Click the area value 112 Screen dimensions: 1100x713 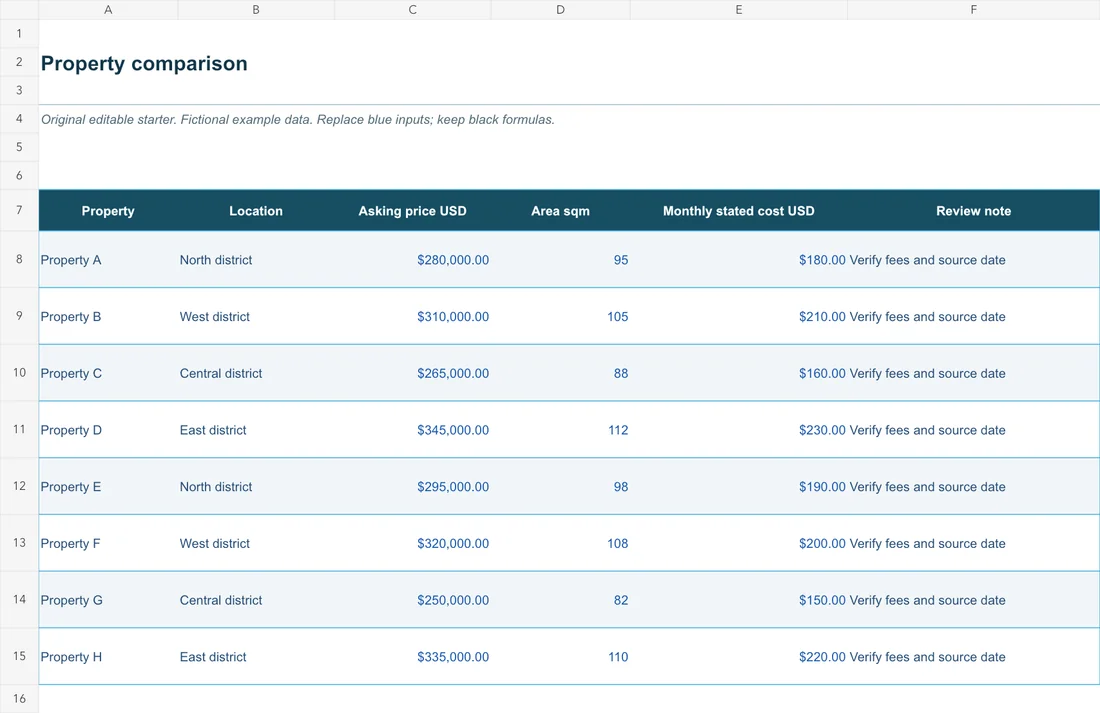click(x=618, y=430)
